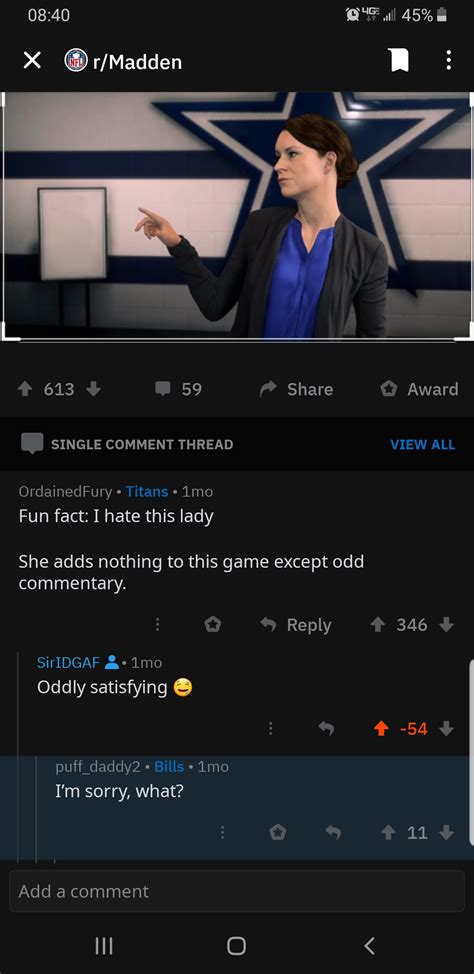Remove upvote on SirIDGAF's -54 comment
The image size is (474, 974).
[x=381, y=729]
